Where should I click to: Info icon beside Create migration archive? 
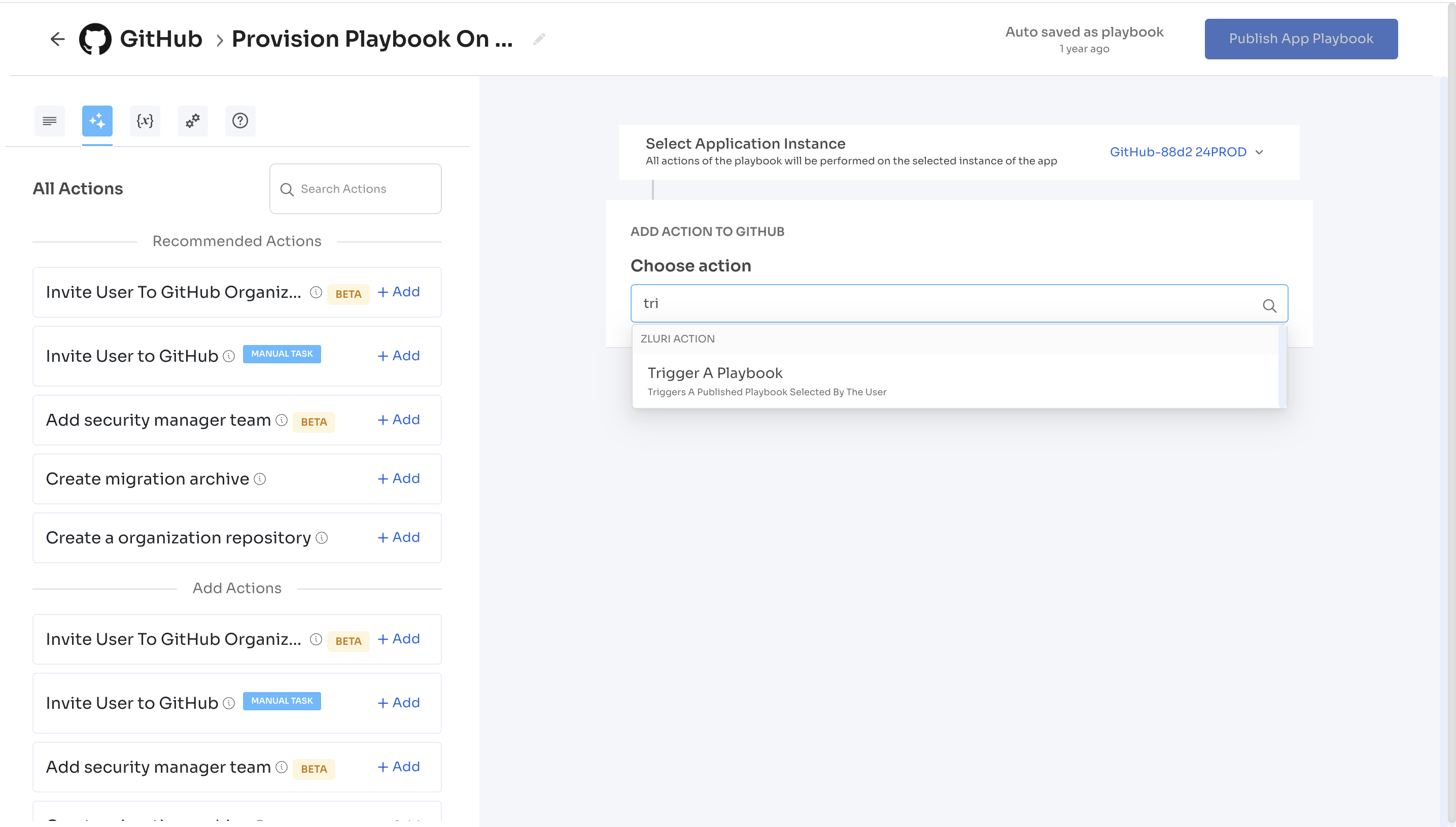click(x=260, y=479)
